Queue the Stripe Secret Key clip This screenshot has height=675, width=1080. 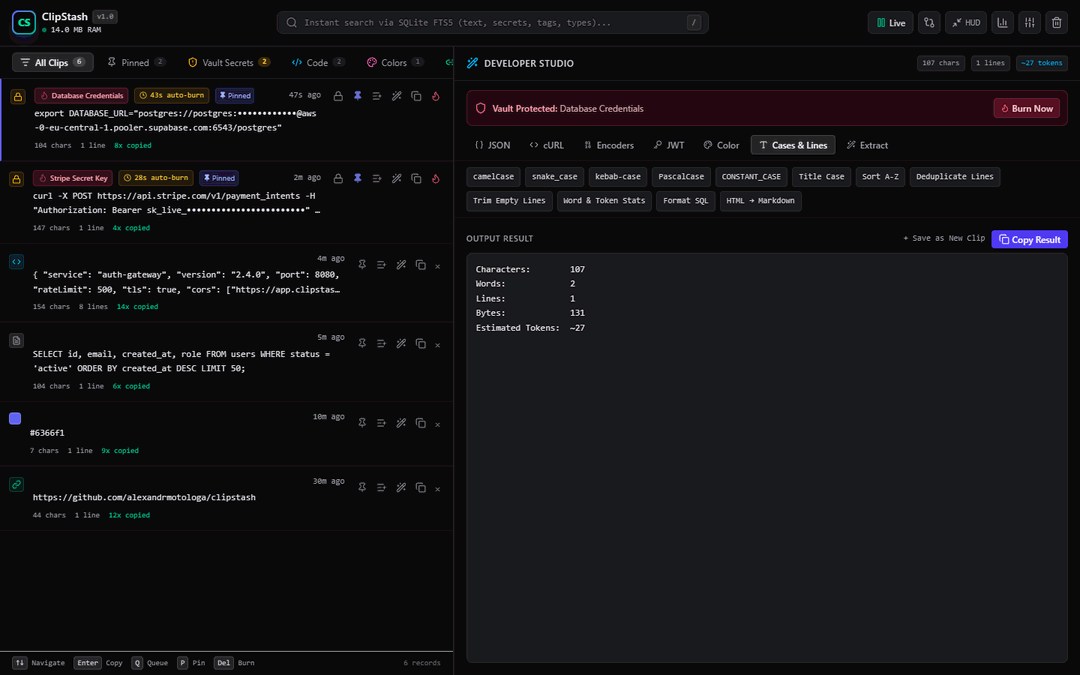[377, 178]
